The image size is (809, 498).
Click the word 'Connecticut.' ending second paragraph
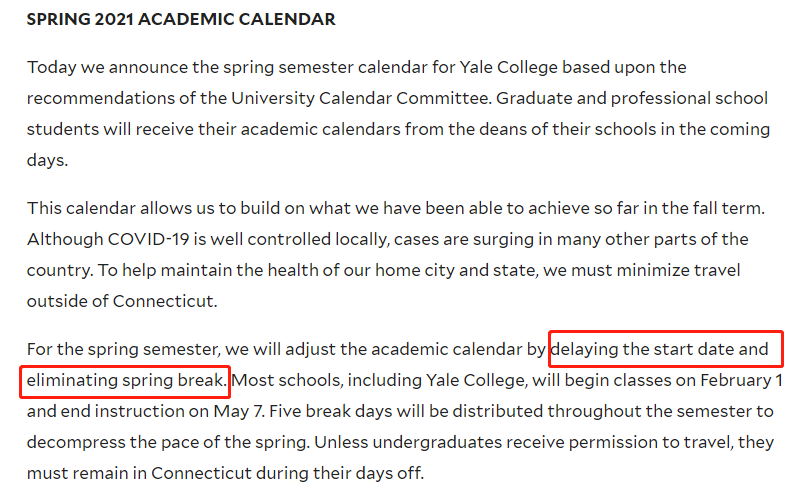(x=165, y=301)
